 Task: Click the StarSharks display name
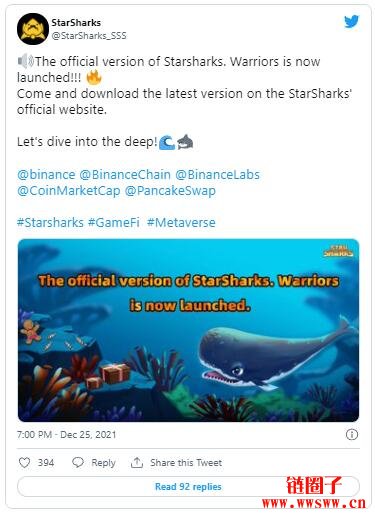[x=76, y=23]
